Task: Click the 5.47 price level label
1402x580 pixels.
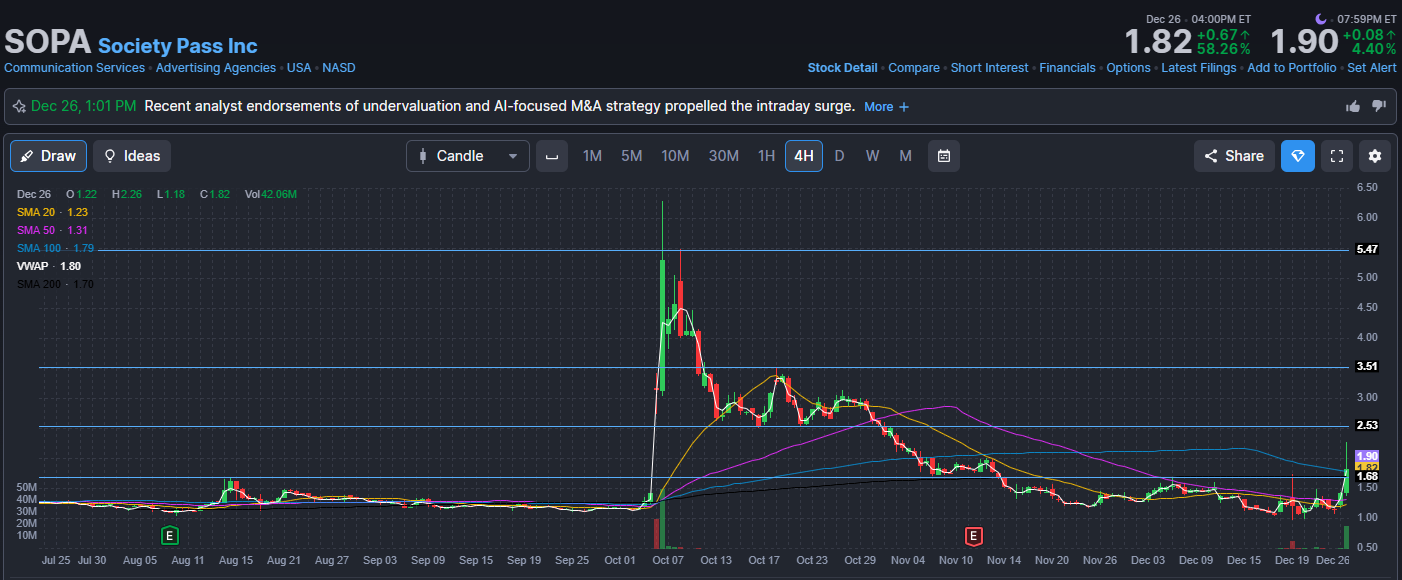Action: pos(1366,249)
